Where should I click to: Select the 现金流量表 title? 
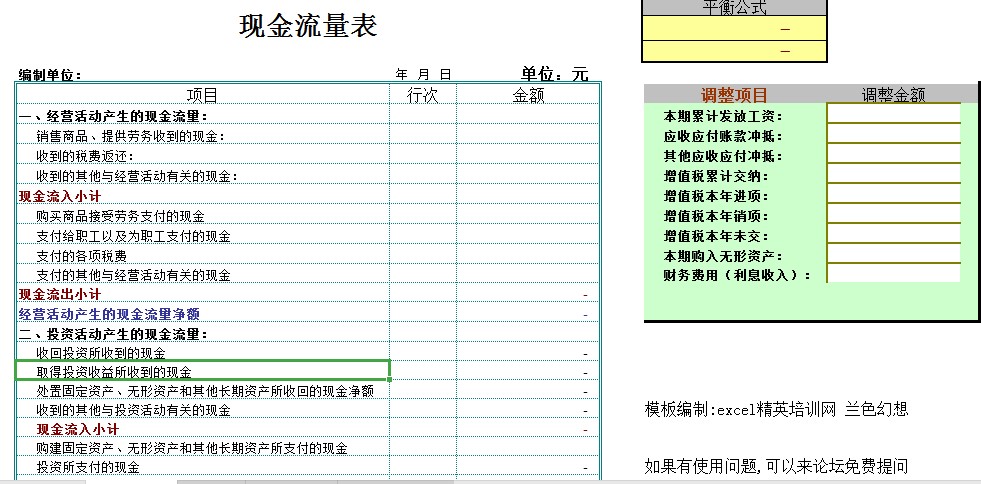pos(308,26)
